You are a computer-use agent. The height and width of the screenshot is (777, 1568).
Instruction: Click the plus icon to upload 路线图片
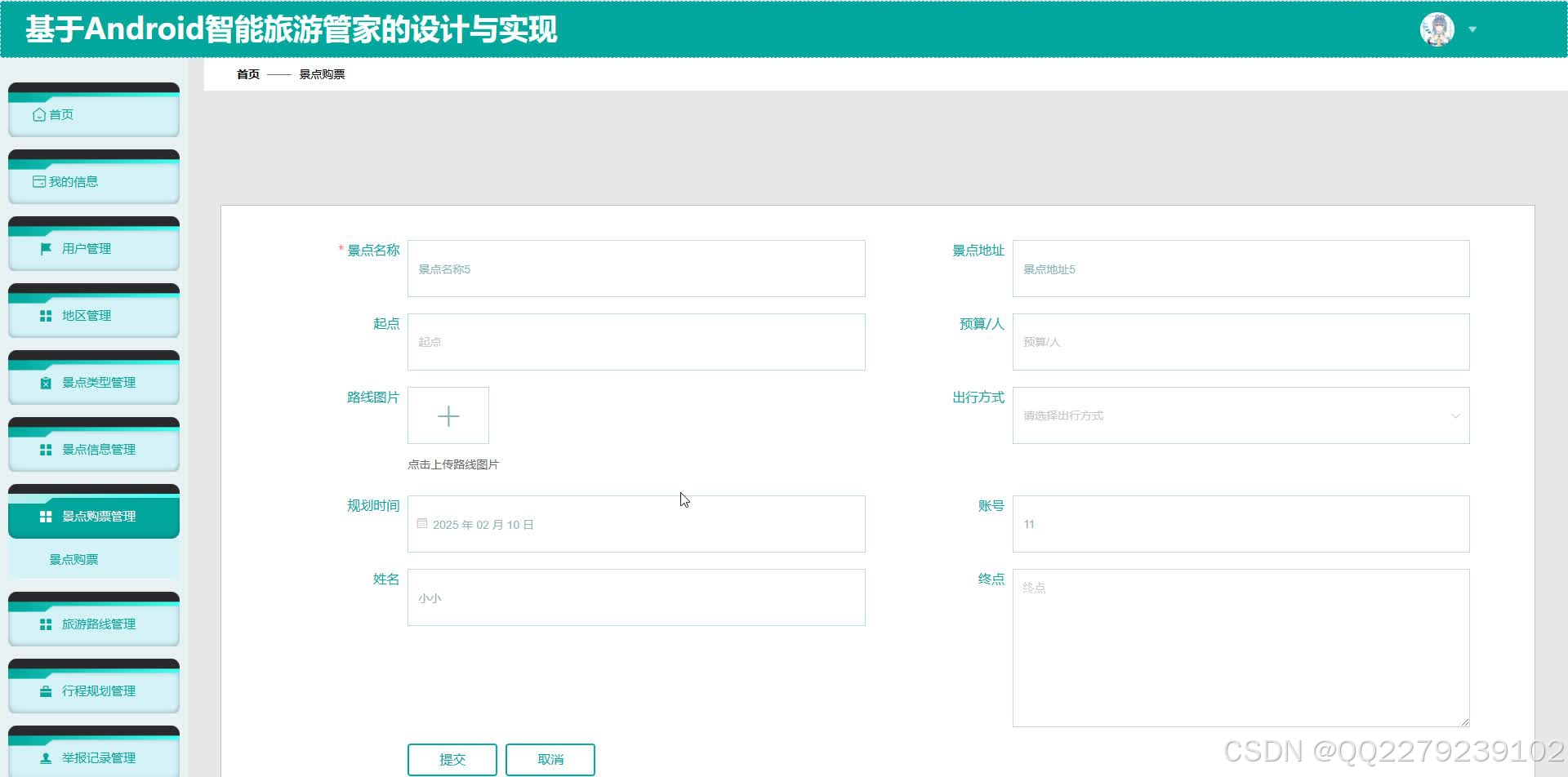pos(448,416)
